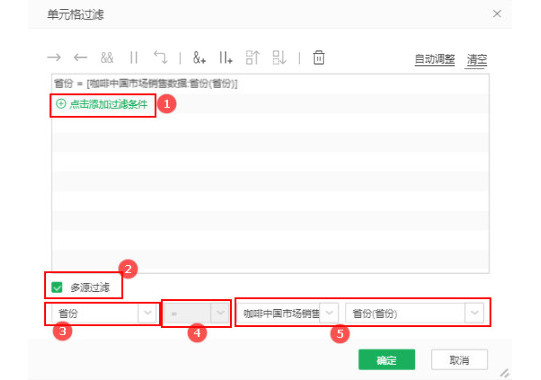This screenshot has width=541, height=380.
Task: Click the || OR operator icon
Action: click(134, 57)
